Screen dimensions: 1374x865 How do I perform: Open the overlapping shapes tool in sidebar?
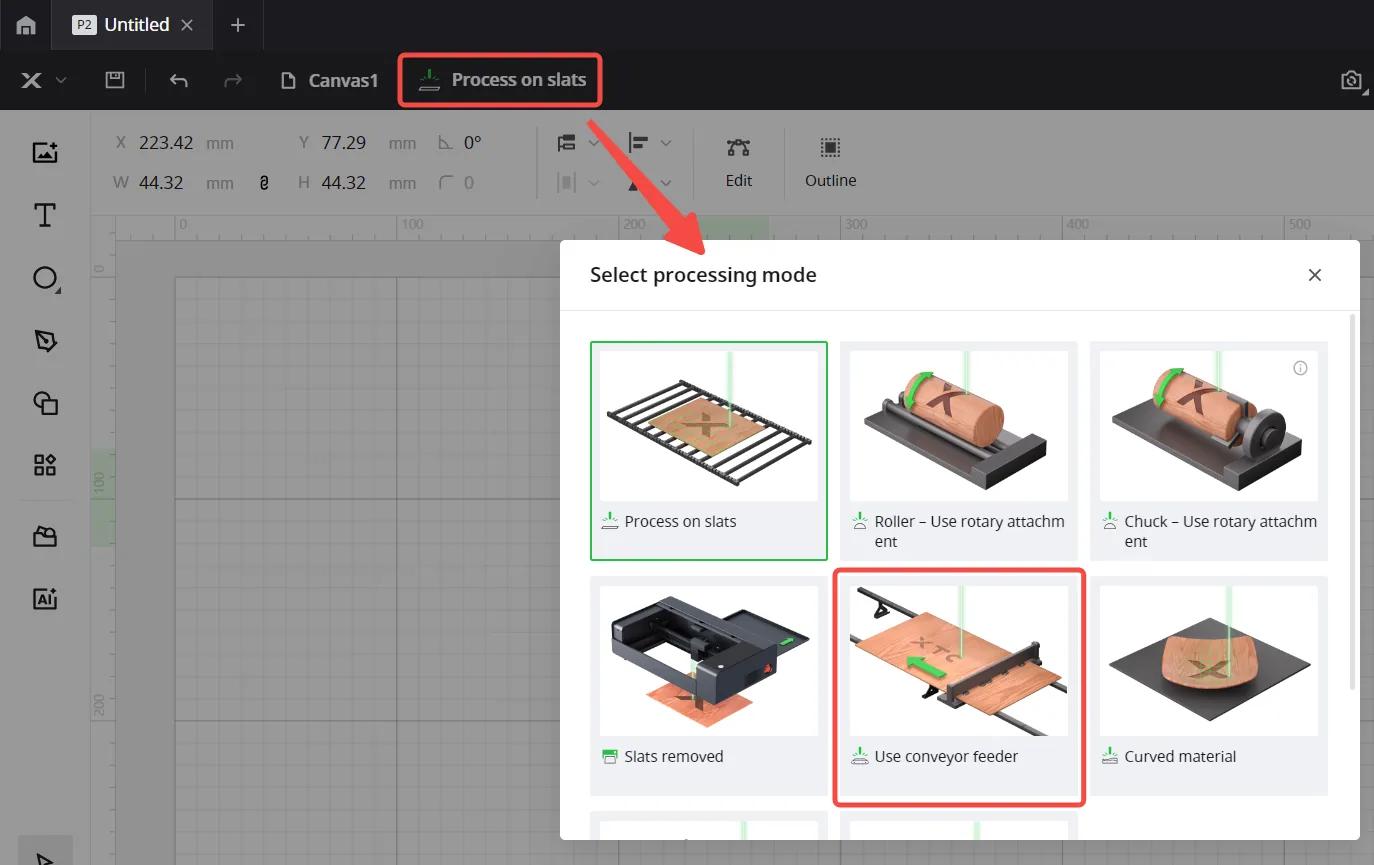point(45,403)
